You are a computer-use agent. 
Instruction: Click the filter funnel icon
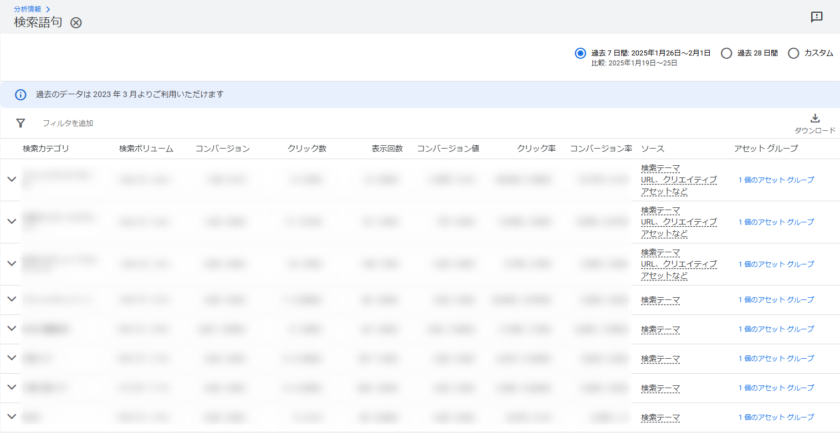pyautogui.click(x=20, y=123)
